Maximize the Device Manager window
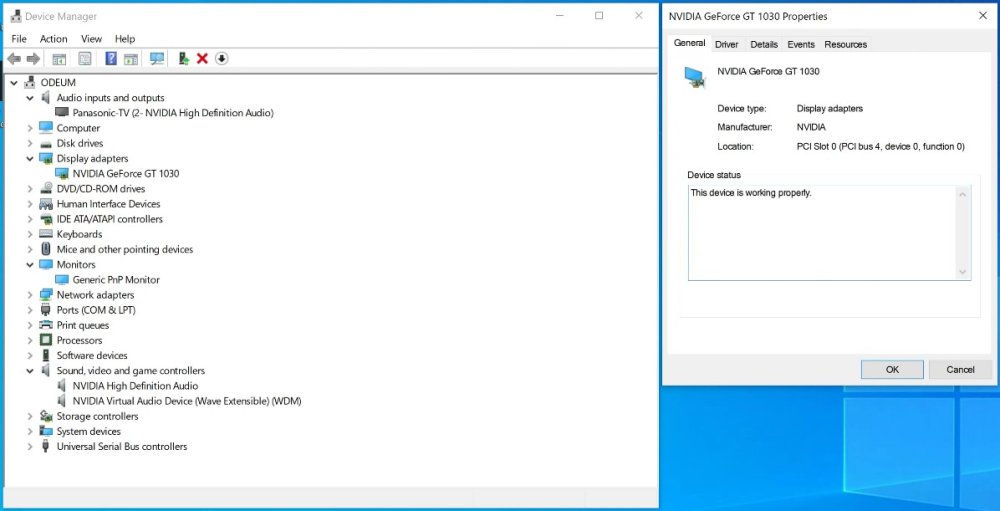1000x511 pixels. tap(599, 16)
